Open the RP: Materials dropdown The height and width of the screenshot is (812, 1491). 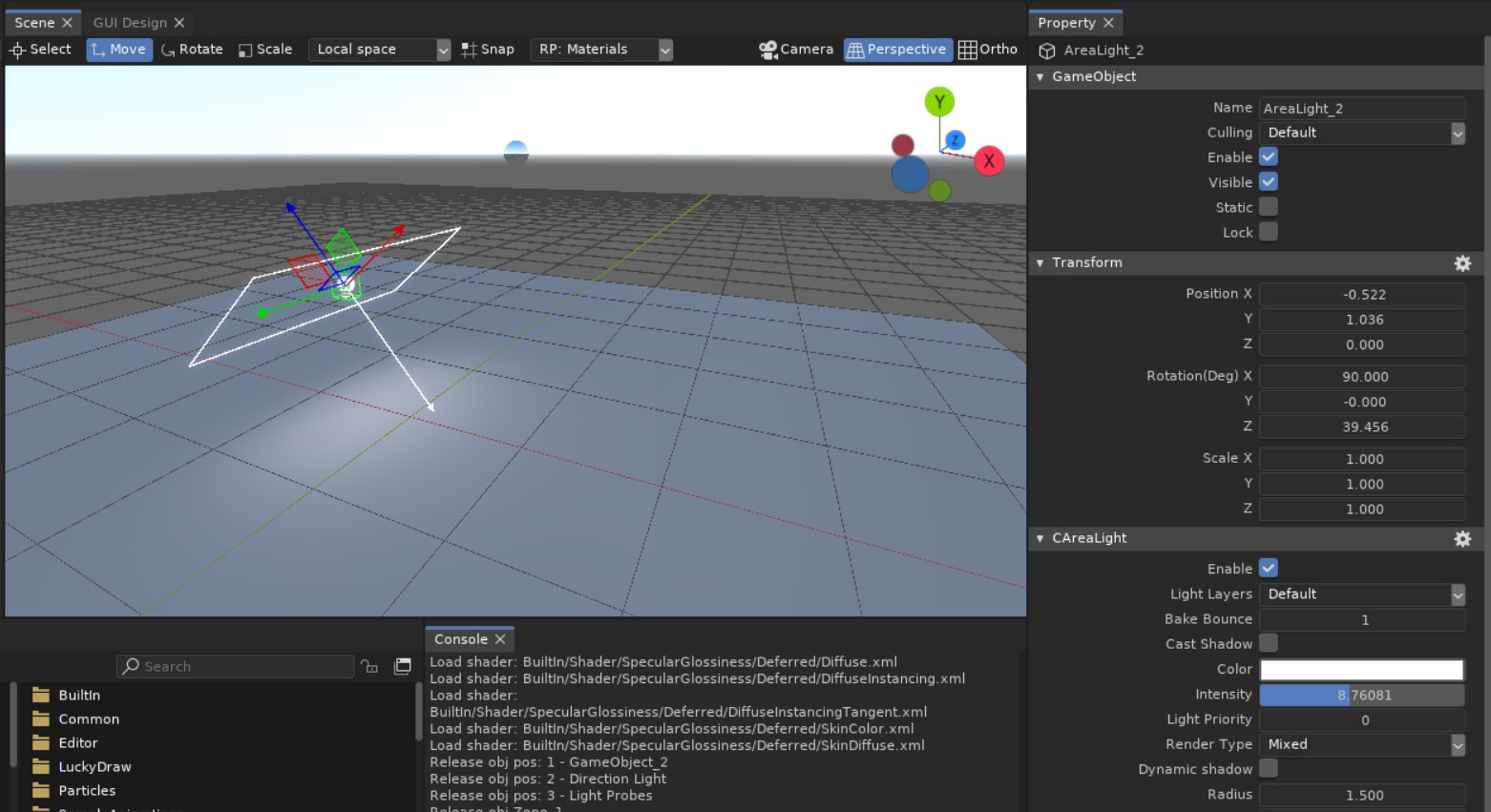601,50
